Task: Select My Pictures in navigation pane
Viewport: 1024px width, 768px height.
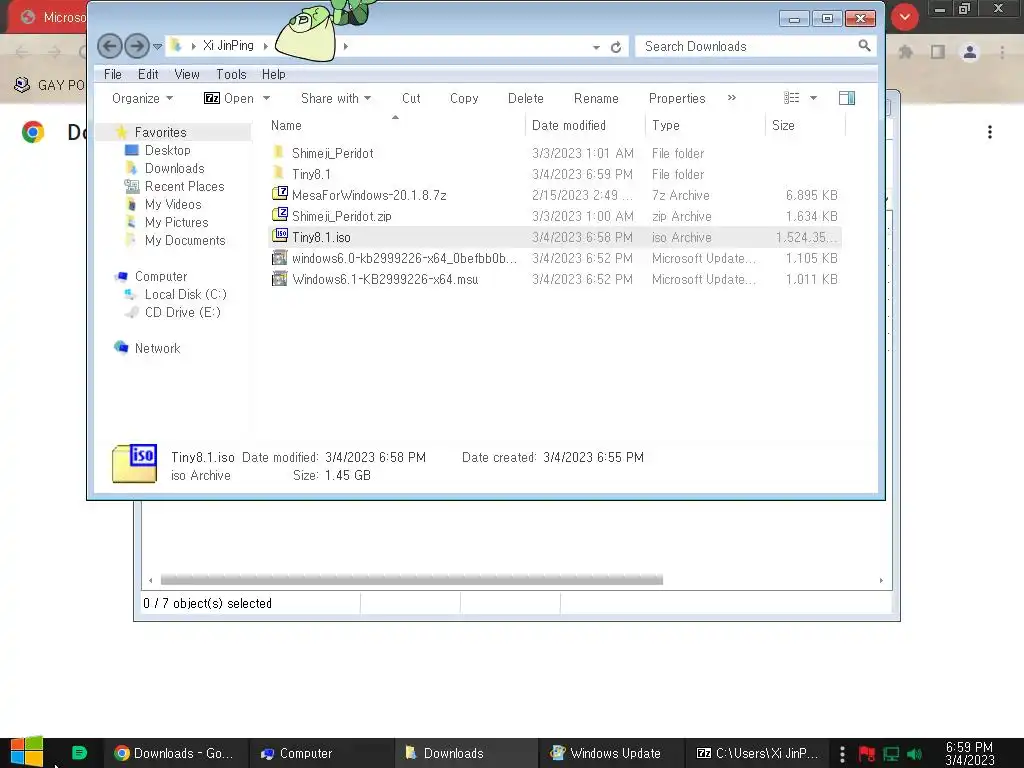Action: tap(176, 223)
